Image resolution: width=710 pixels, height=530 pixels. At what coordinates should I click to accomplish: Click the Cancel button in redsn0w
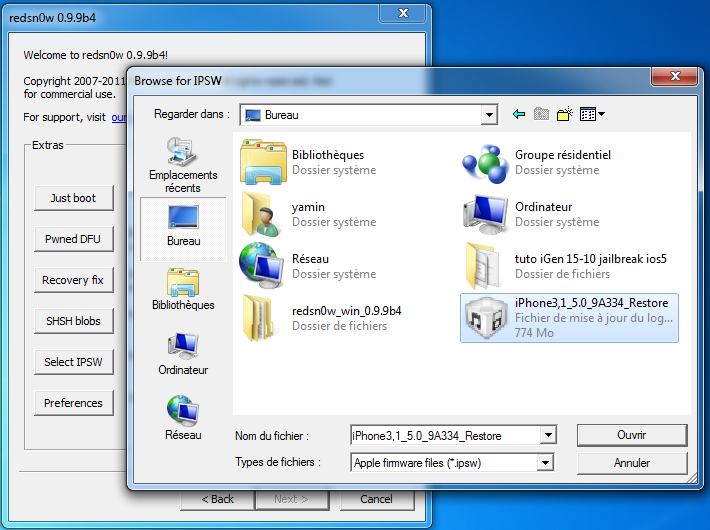click(376, 499)
